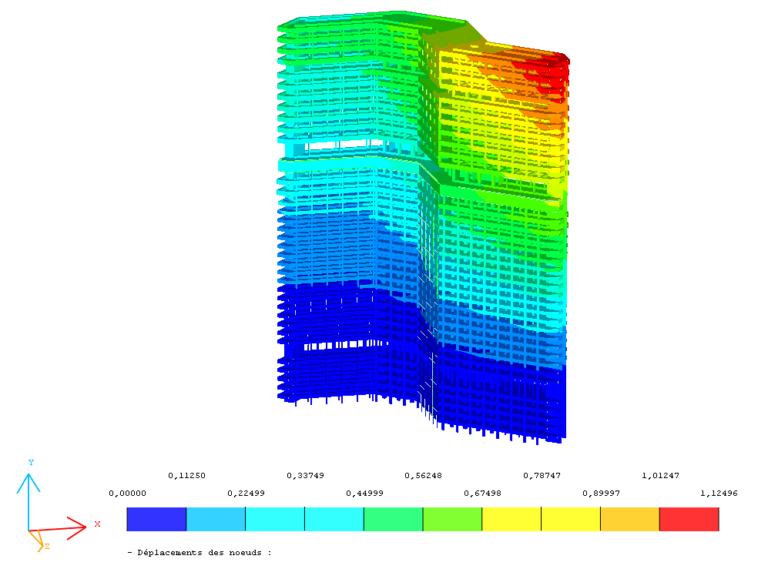Click the 0,56248 legend label
The width and height of the screenshot is (768, 569).
coord(423,476)
